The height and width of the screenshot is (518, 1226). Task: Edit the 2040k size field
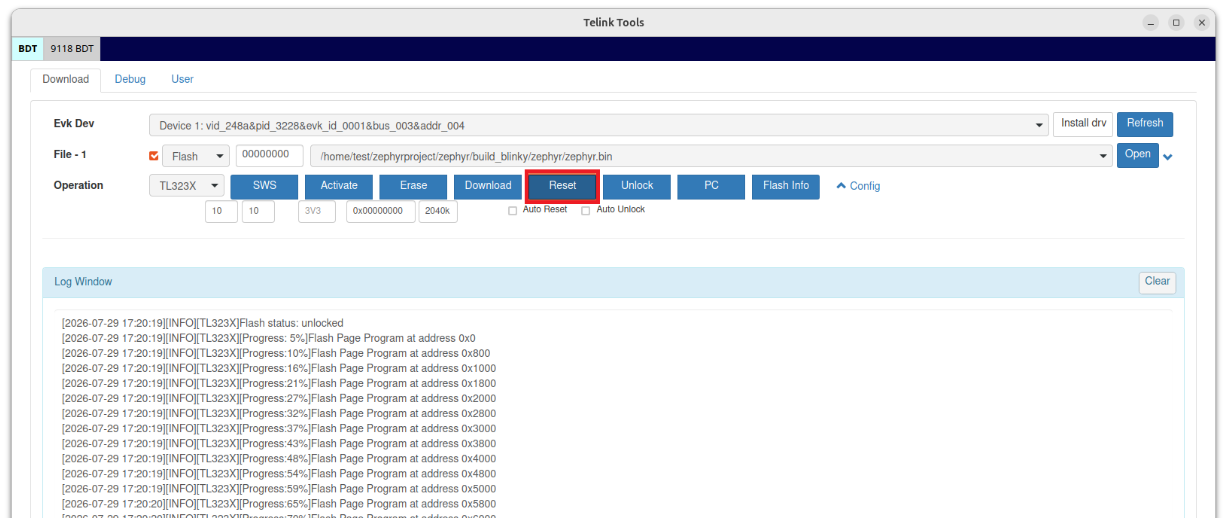tap(438, 212)
